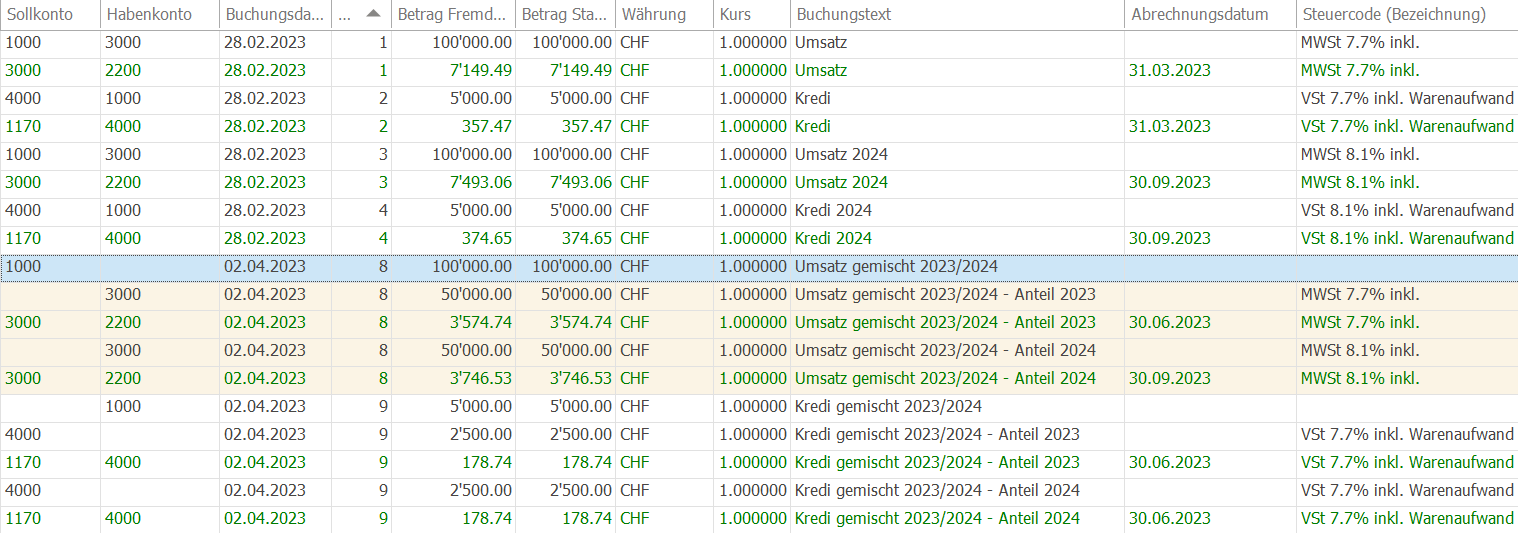
Task: Click 'Kredi gemischt 2023/2024 - Anteil 2024' in the green 178.74 row
Action: [x=937, y=518]
